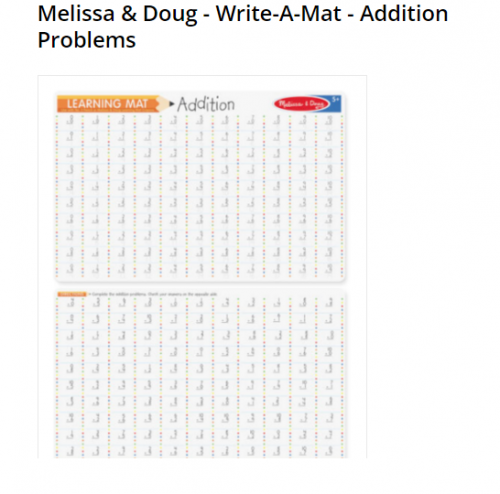
Task: Click the orange directions label on lower mat
Action: point(72,294)
